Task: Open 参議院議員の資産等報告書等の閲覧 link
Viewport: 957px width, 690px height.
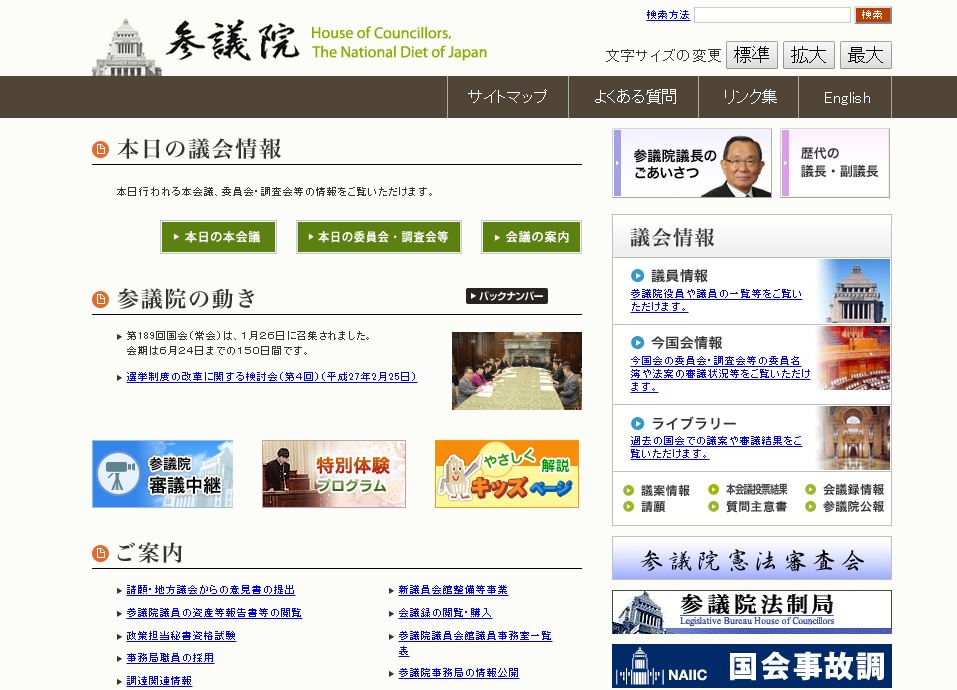Action: pos(214,613)
